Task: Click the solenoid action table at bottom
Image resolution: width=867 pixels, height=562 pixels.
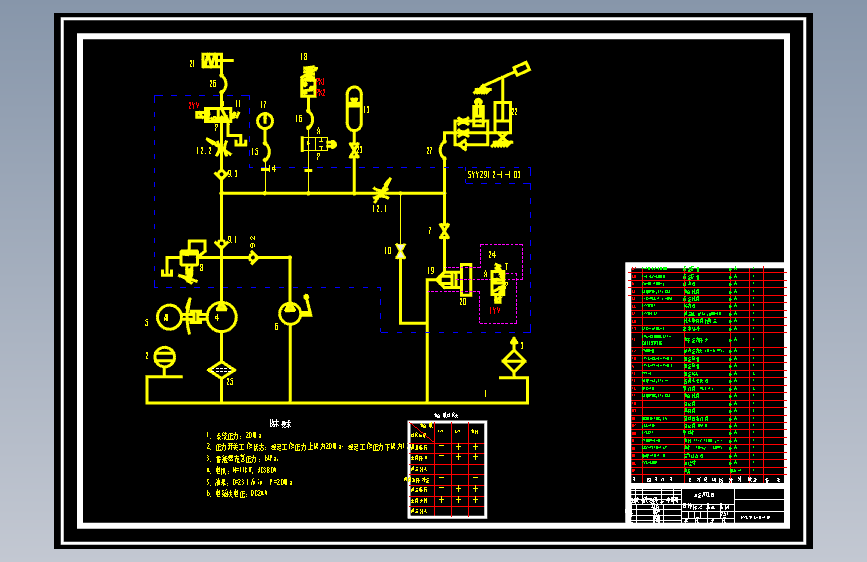Action: 447,469
